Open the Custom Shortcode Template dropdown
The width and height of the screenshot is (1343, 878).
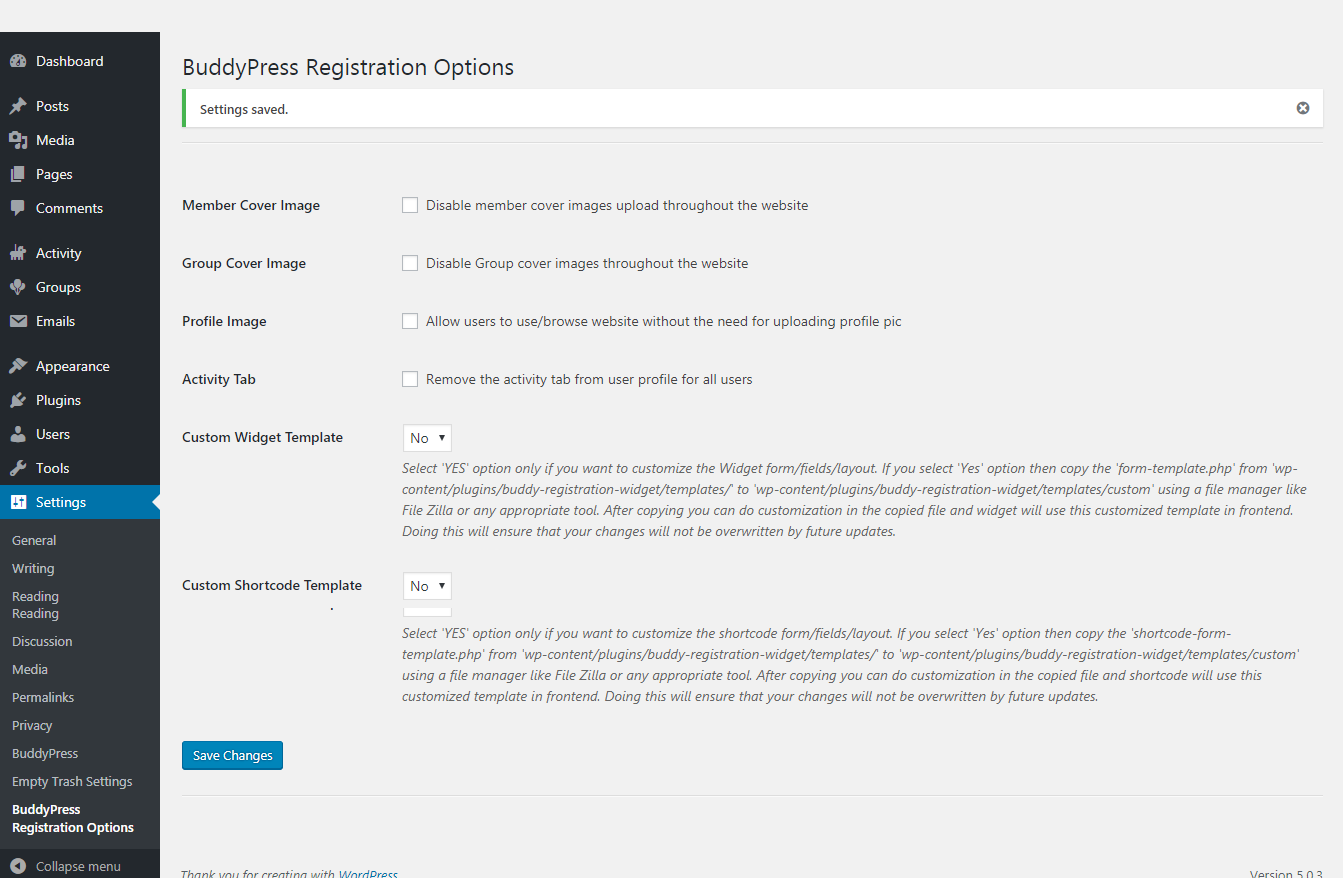(427, 586)
